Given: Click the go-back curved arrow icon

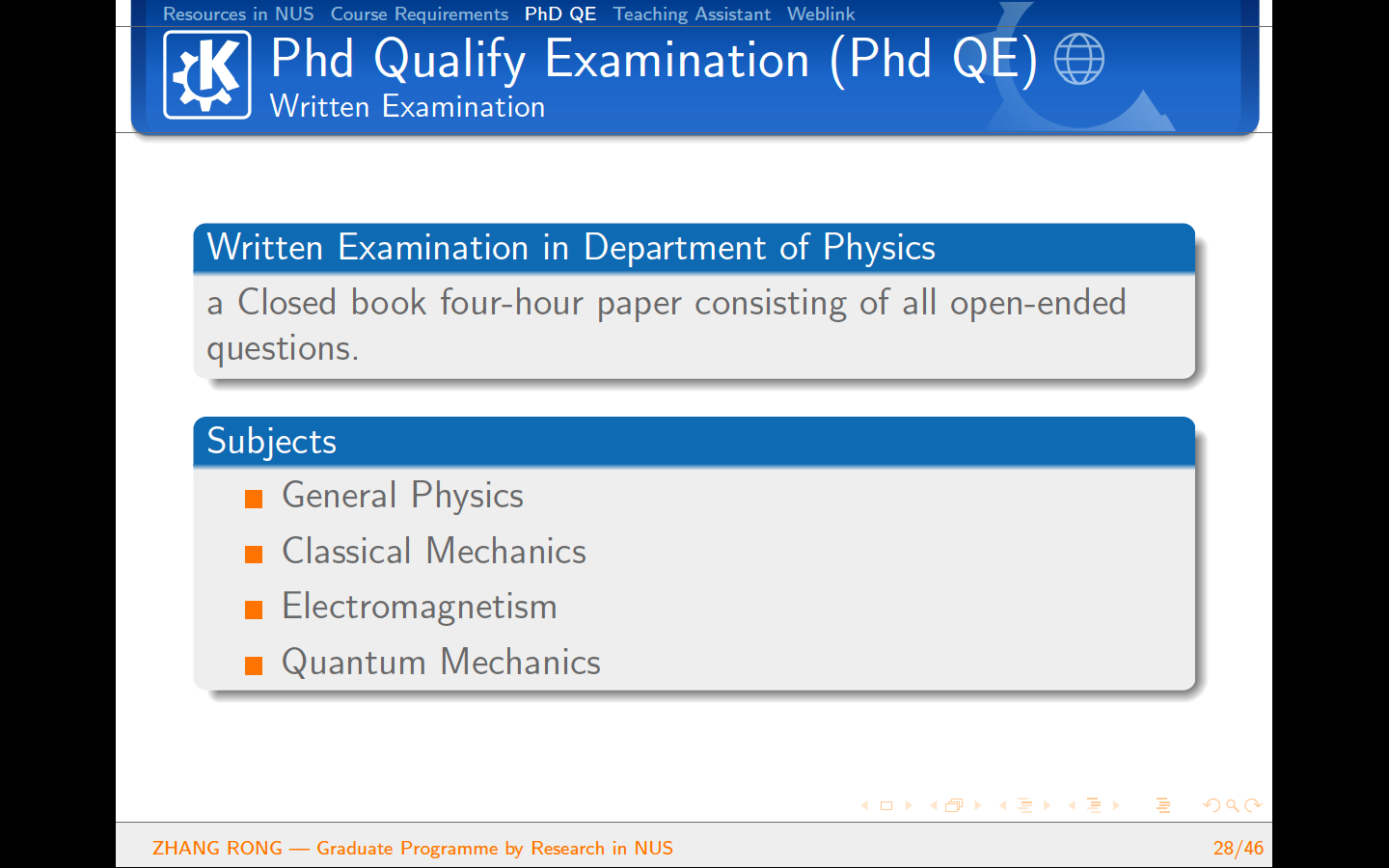Looking at the screenshot, I should tap(1212, 805).
